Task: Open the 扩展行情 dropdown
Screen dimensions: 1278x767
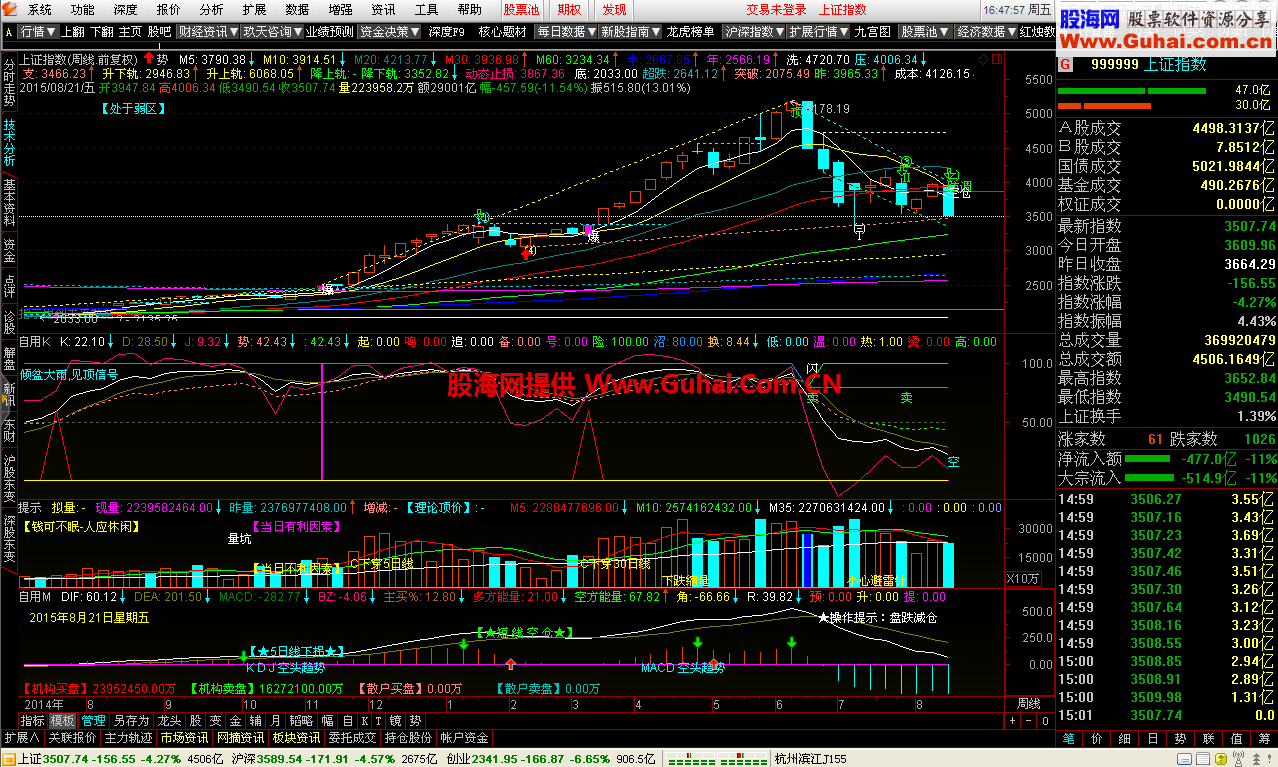Action: 819,31
